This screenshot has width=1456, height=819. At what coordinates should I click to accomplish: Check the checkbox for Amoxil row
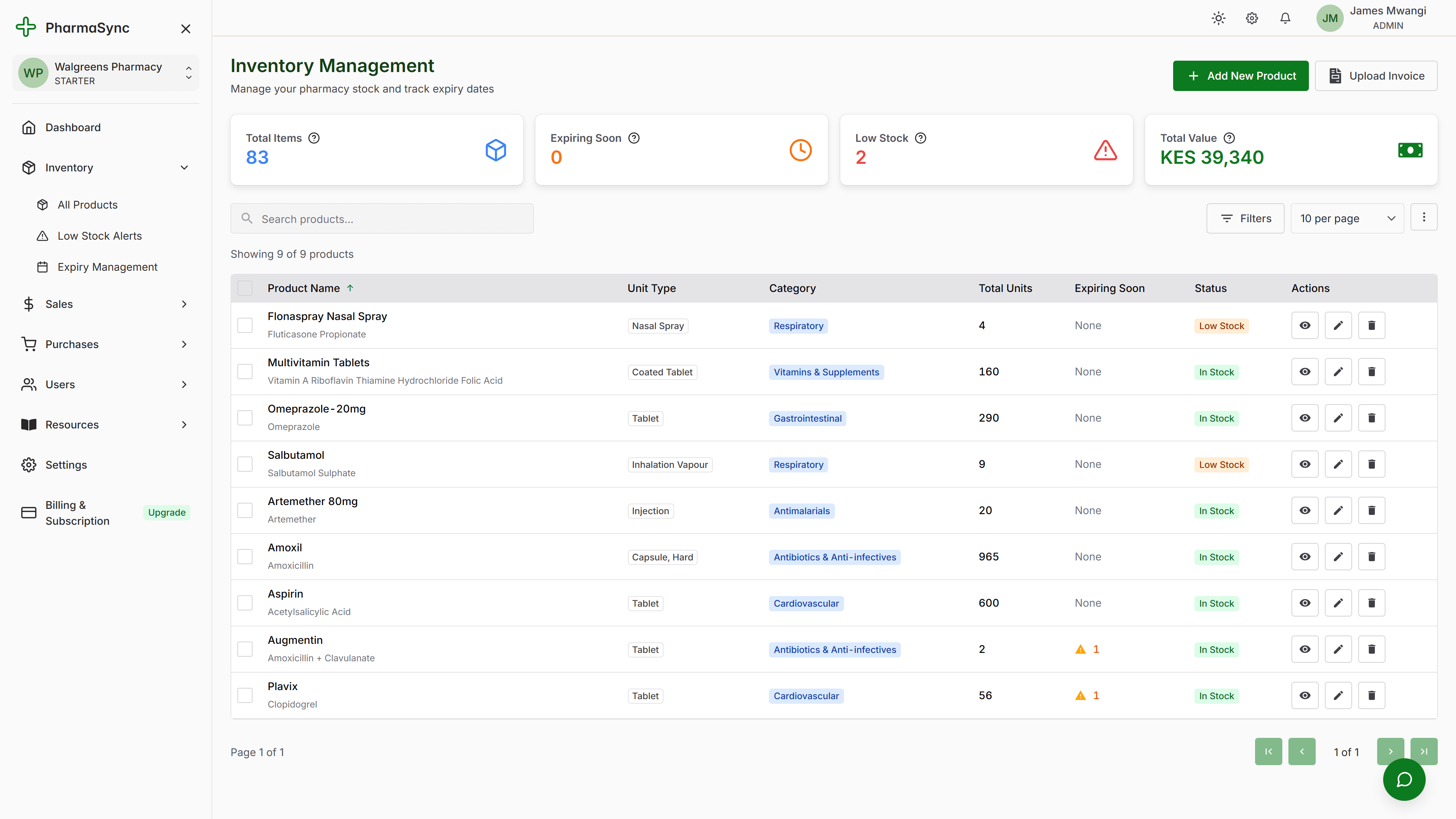[245, 556]
